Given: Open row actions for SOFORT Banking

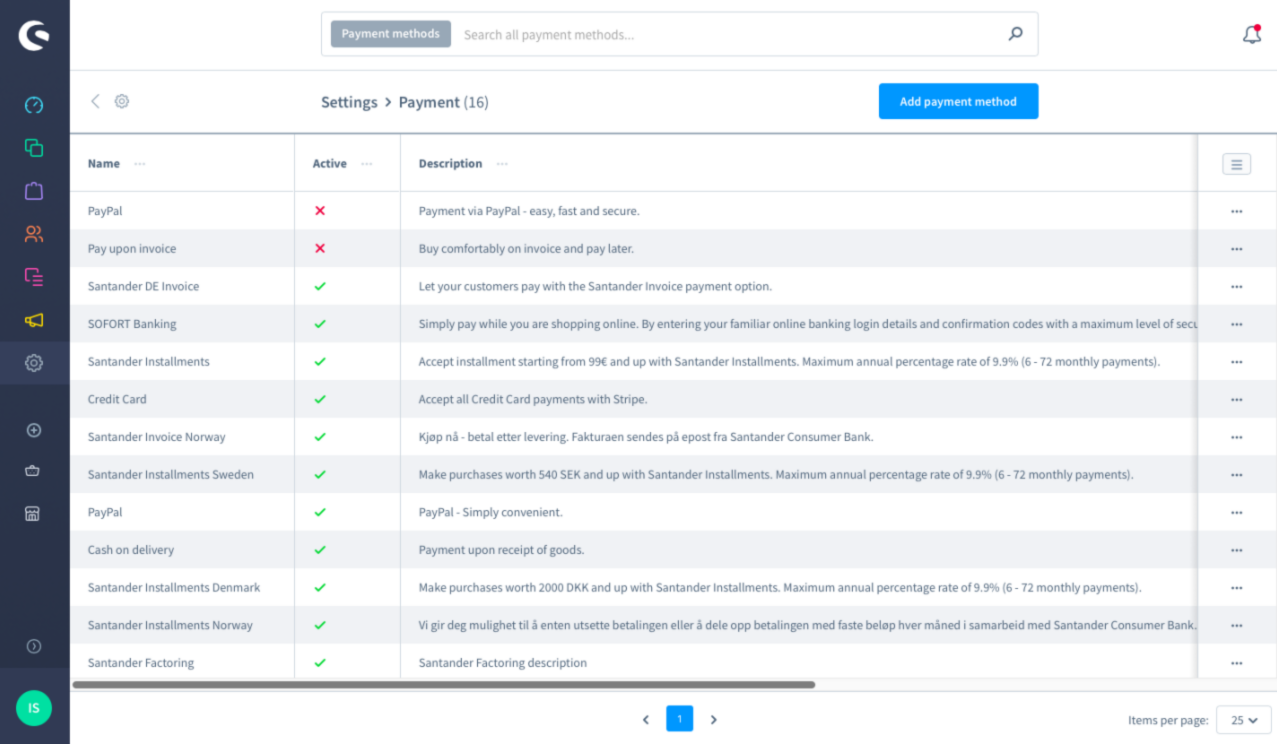Looking at the screenshot, I should [x=1237, y=324].
